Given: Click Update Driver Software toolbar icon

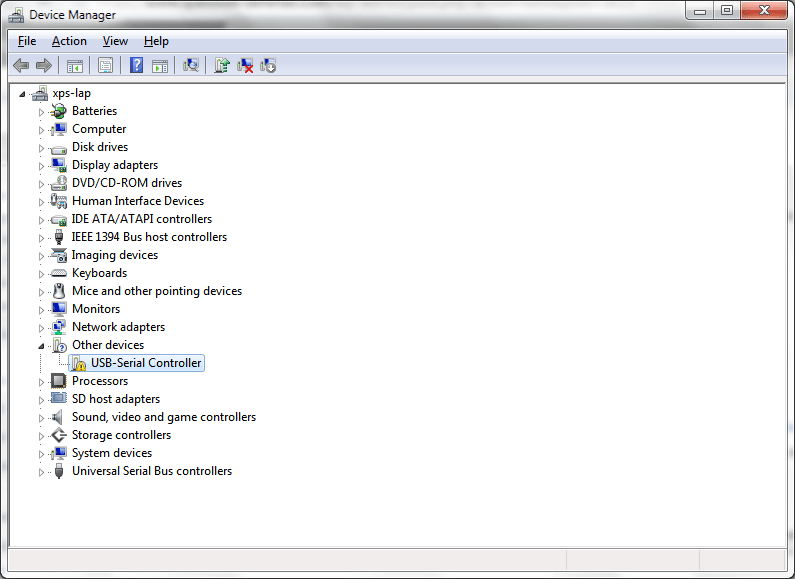Looking at the screenshot, I should (x=222, y=65).
